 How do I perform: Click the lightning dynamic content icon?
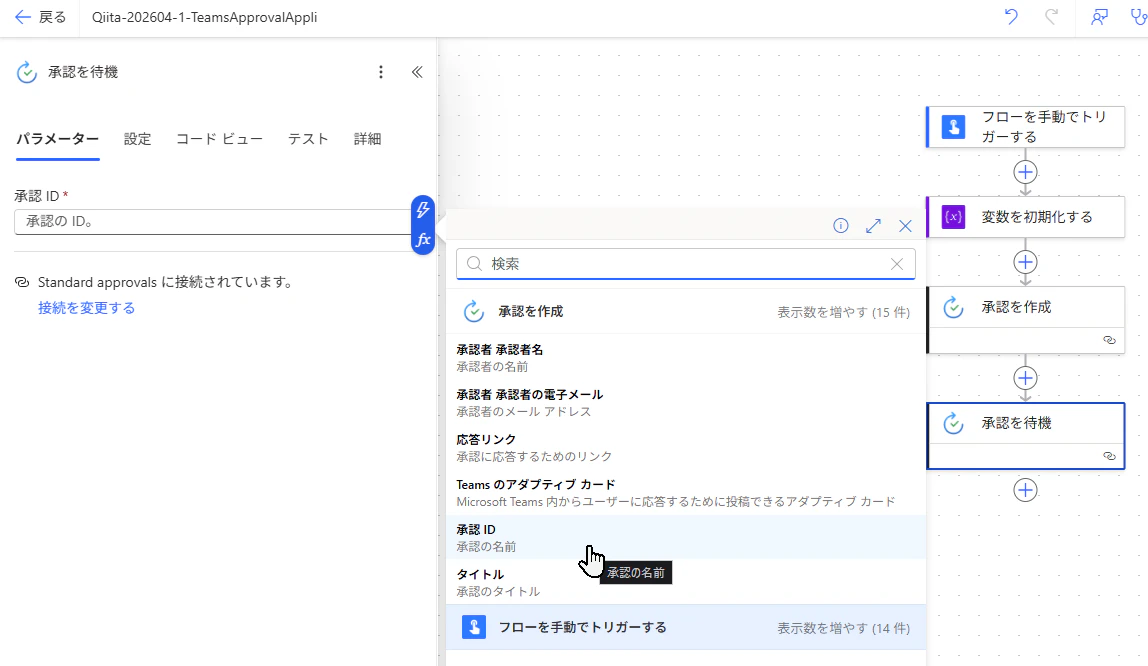tap(423, 211)
